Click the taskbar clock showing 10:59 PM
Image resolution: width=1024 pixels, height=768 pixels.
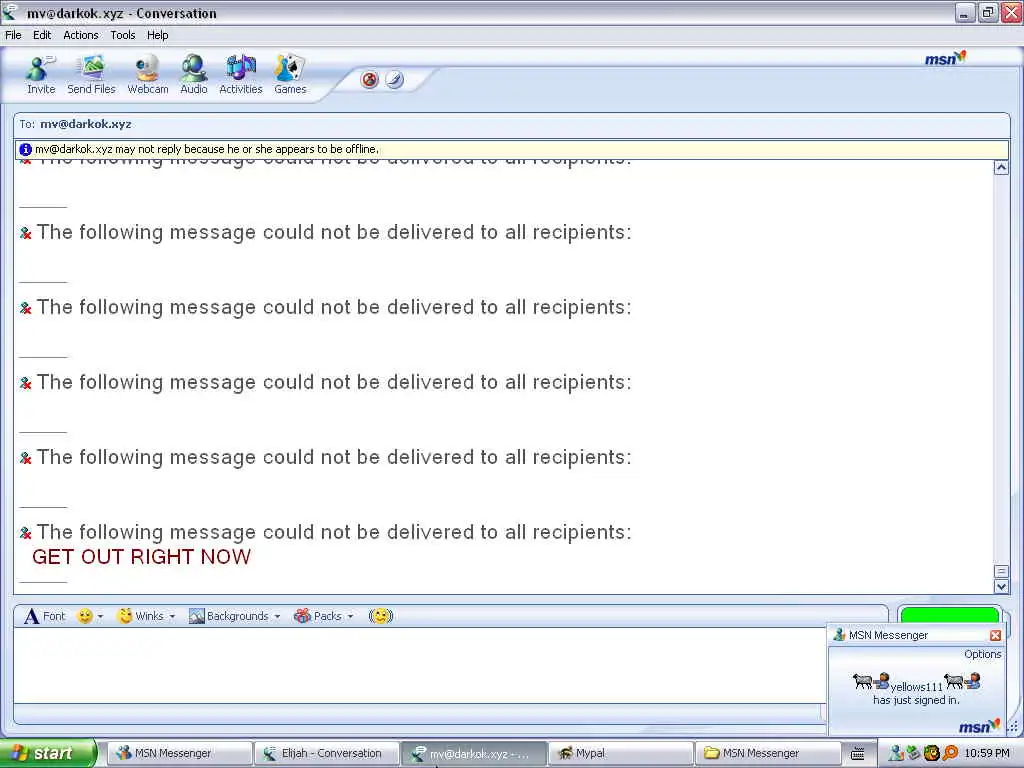pos(987,753)
